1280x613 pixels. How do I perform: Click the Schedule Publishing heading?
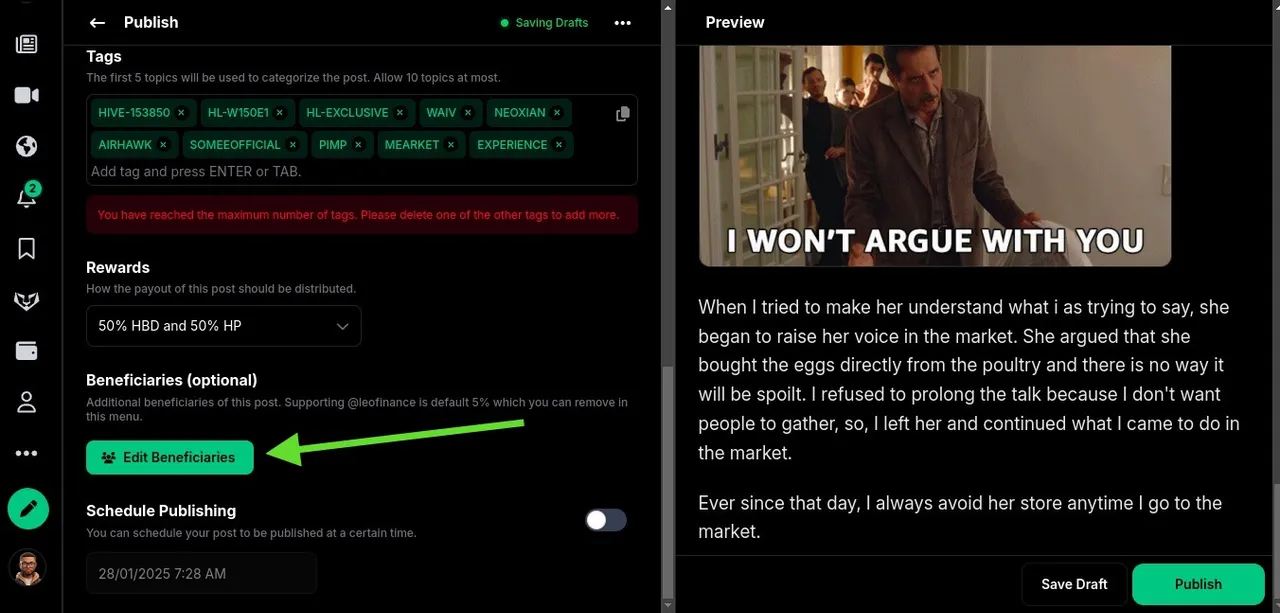pos(161,510)
